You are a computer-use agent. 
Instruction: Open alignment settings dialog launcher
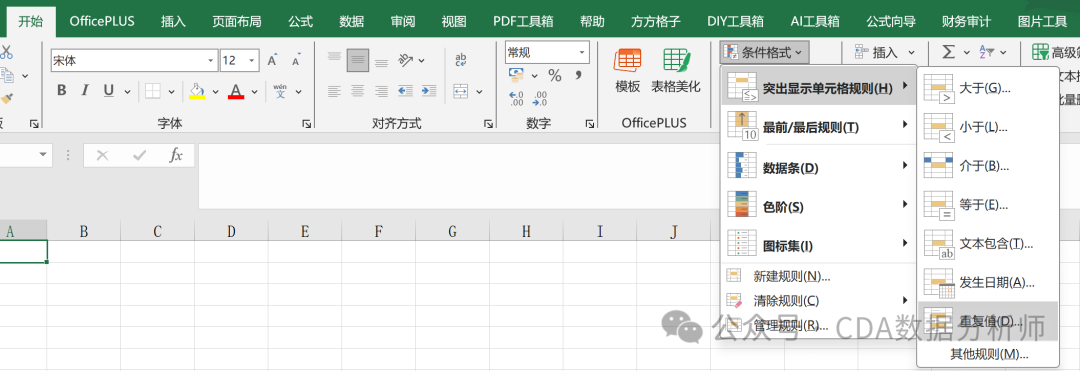pyautogui.click(x=488, y=124)
